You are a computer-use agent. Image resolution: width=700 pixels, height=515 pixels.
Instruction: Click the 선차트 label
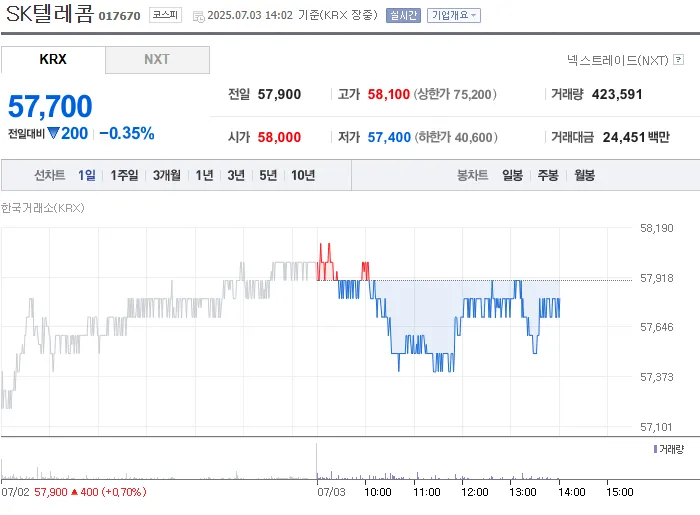point(50,175)
